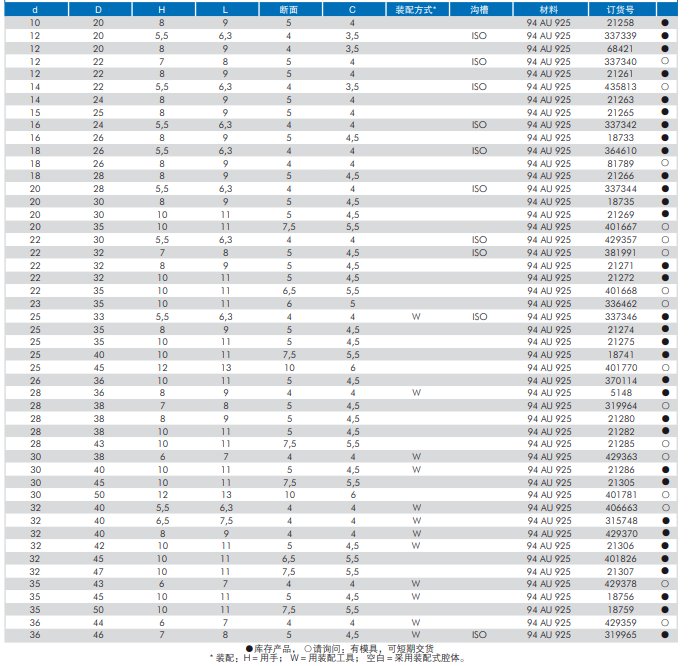Click the W cell in order 406663 row
The height and width of the screenshot is (666, 691).
pyautogui.click(x=416, y=507)
